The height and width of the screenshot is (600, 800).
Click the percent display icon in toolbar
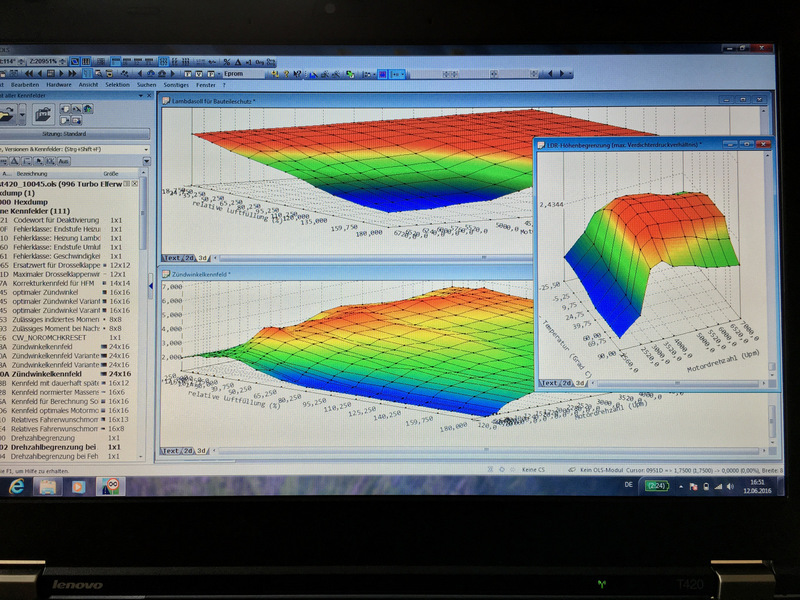(227, 61)
